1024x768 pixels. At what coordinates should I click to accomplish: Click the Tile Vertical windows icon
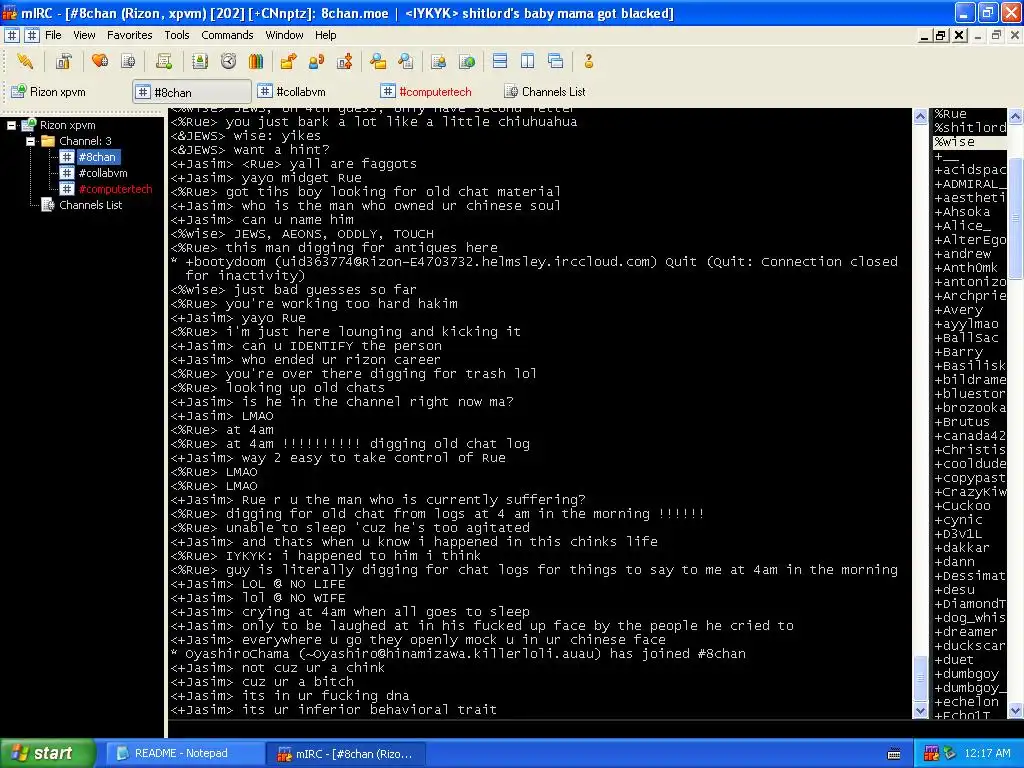528,61
